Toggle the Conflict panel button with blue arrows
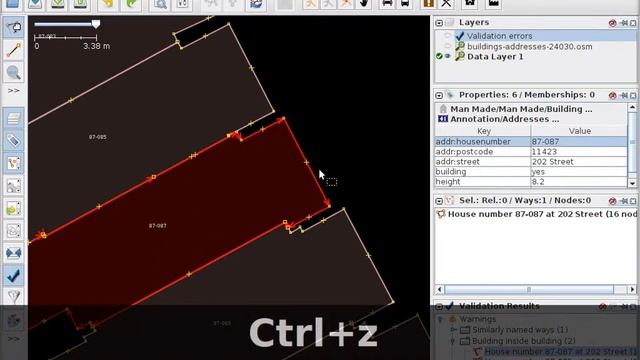Viewport: 640px width, 360px height. click(13, 253)
